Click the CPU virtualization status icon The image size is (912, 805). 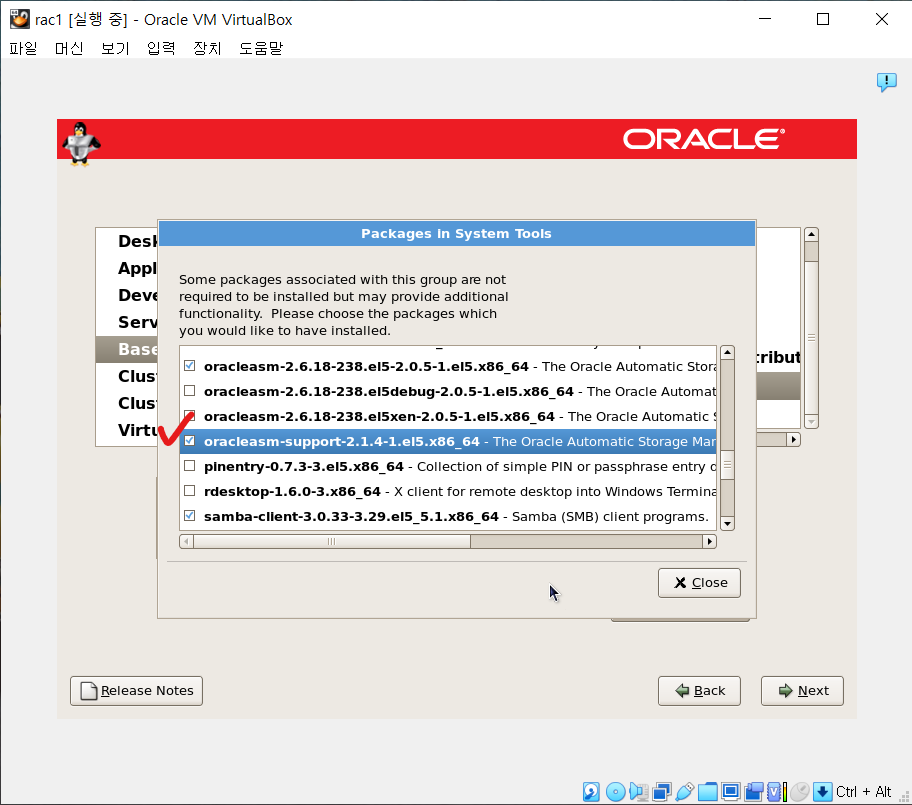click(776, 792)
